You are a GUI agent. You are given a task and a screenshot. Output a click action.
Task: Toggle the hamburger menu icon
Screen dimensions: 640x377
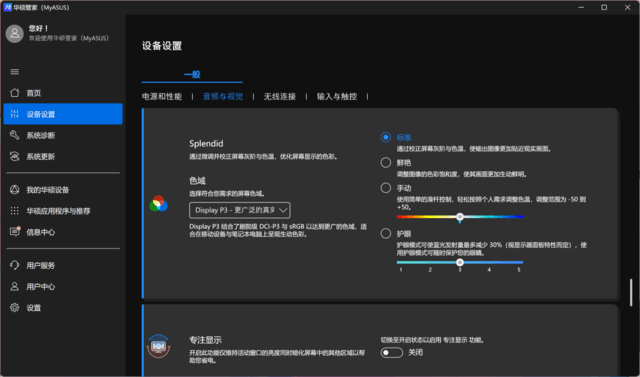click(x=15, y=72)
